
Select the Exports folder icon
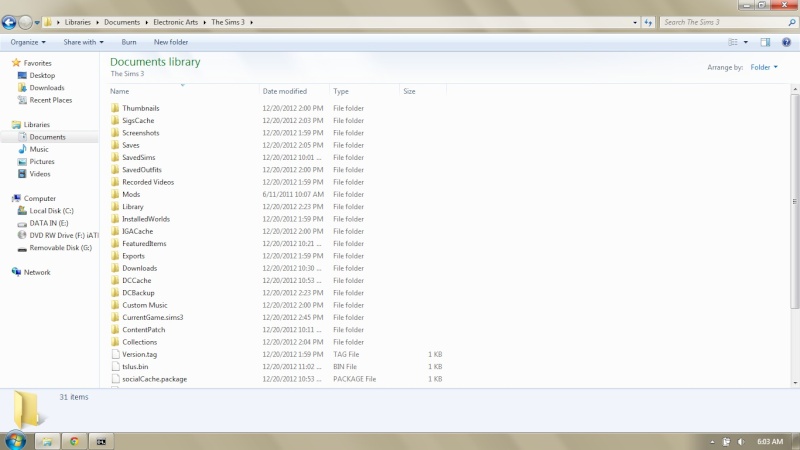[115, 256]
